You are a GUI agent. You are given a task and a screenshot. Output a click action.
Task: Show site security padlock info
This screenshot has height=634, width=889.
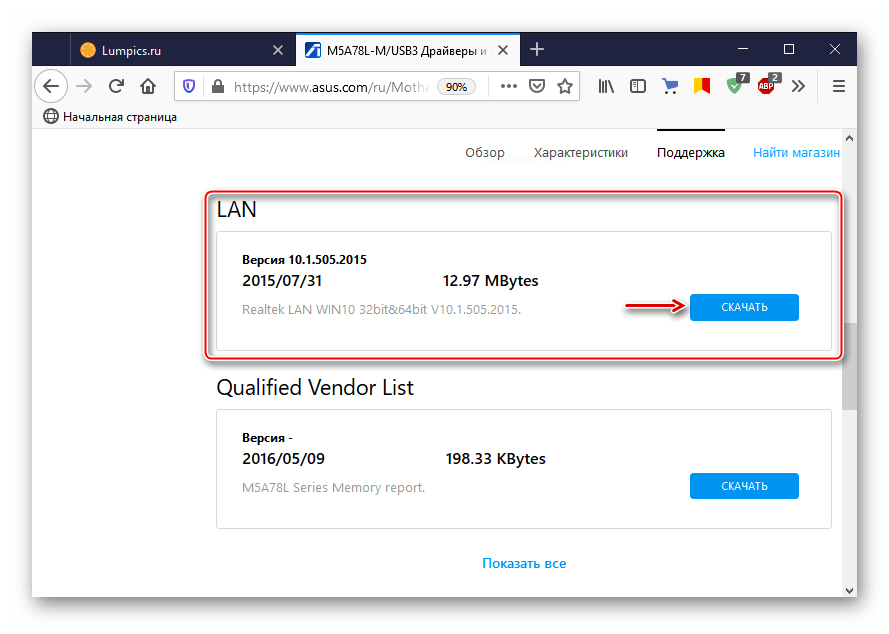pos(218,86)
